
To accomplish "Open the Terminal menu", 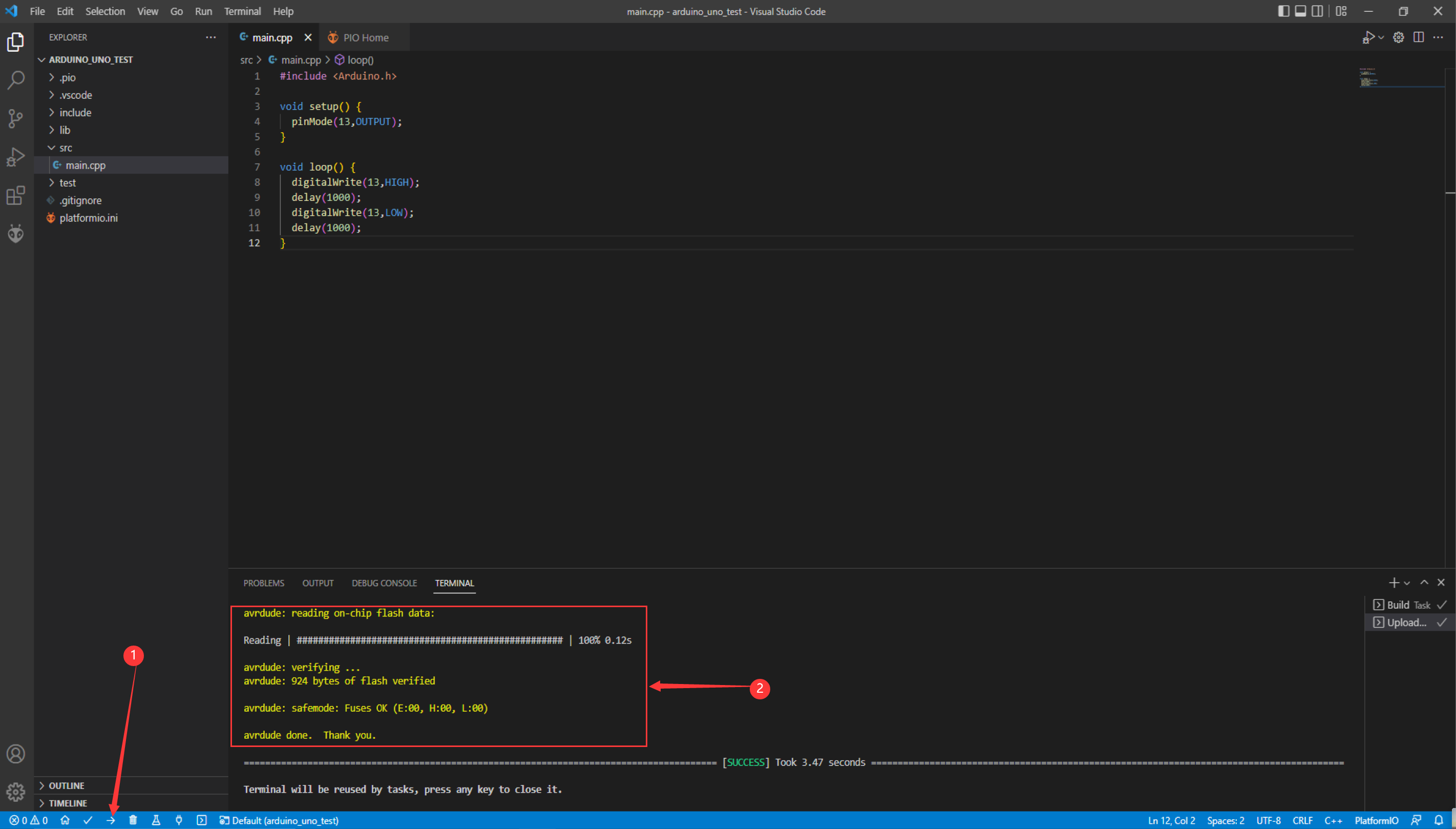I will pyautogui.click(x=242, y=11).
